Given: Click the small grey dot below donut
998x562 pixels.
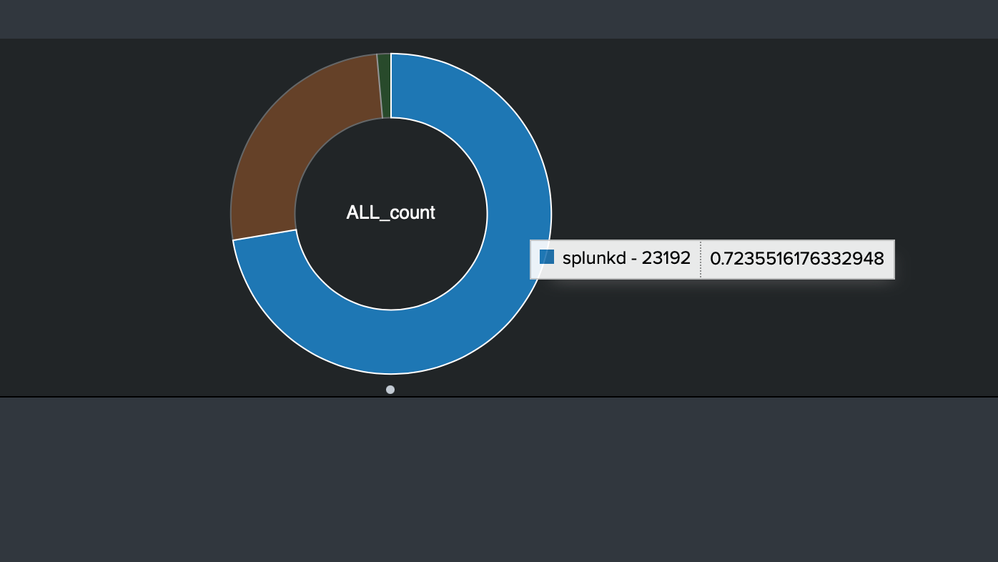Looking at the screenshot, I should [390, 389].
